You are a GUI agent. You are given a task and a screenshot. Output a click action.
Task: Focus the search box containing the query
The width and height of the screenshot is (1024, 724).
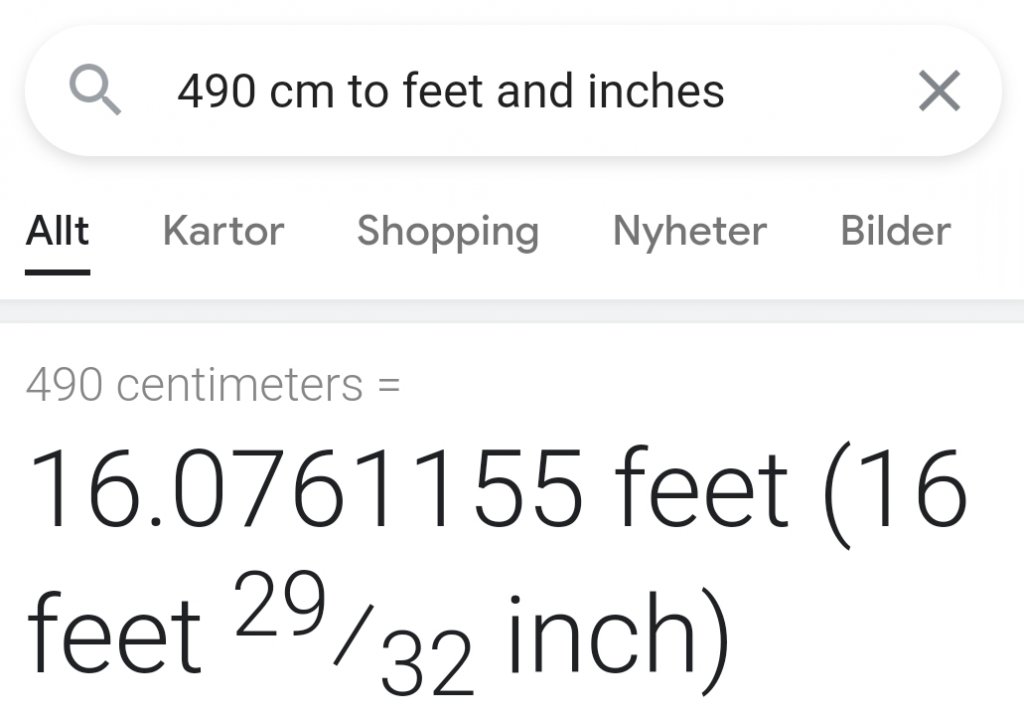click(513, 91)
